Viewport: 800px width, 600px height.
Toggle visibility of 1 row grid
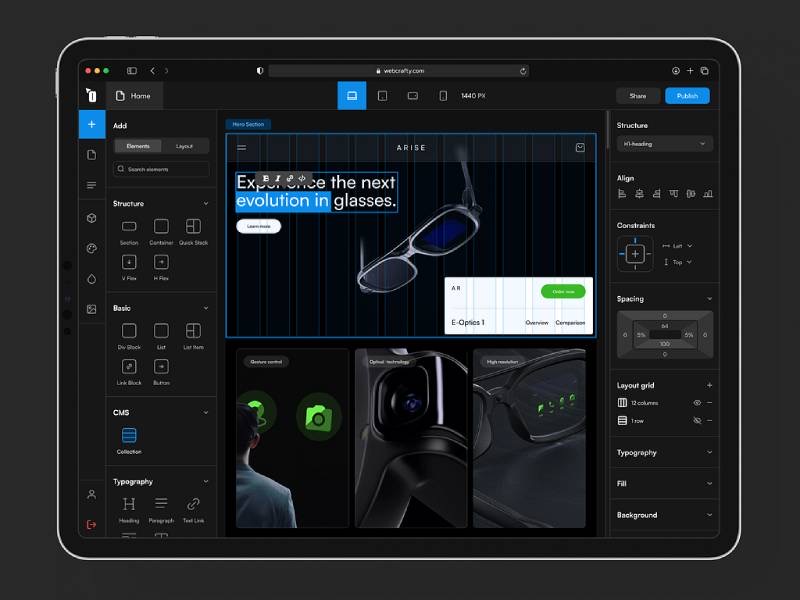tap(697, 420)
